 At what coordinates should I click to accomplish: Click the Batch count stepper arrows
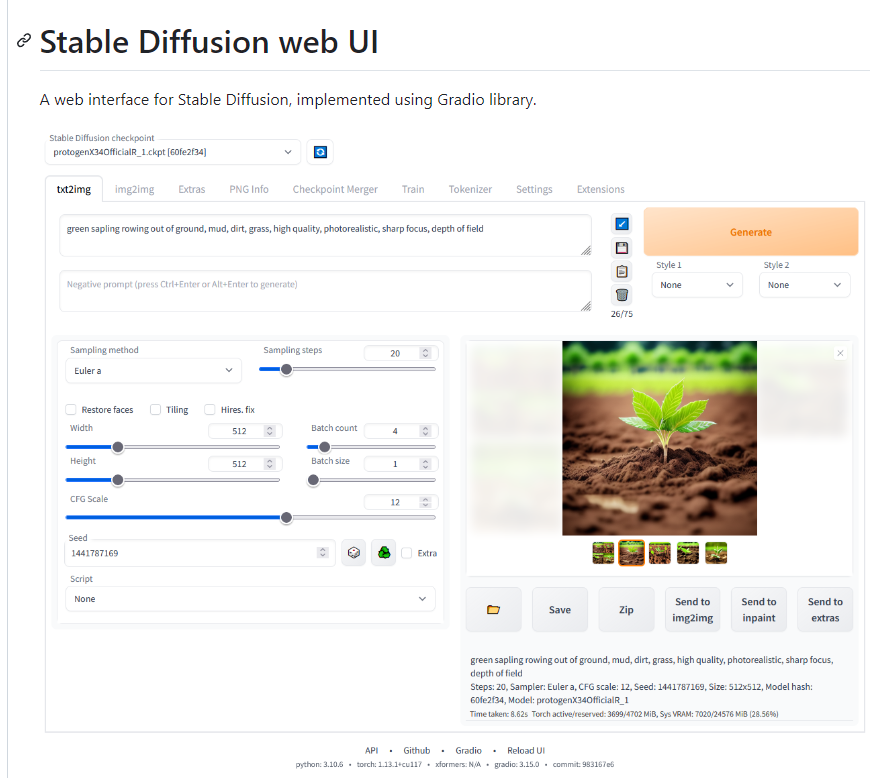[x=425, y=431]
